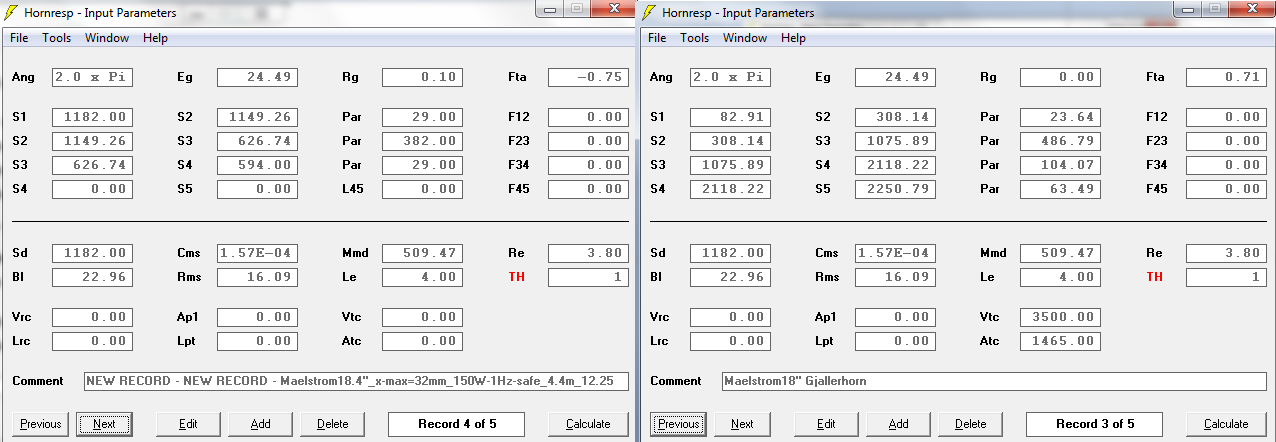Image resolution: width=1276 pixels, height=442 pixels.
Task: Click Calculate button in Record 4 window
Action: (588, 424)
